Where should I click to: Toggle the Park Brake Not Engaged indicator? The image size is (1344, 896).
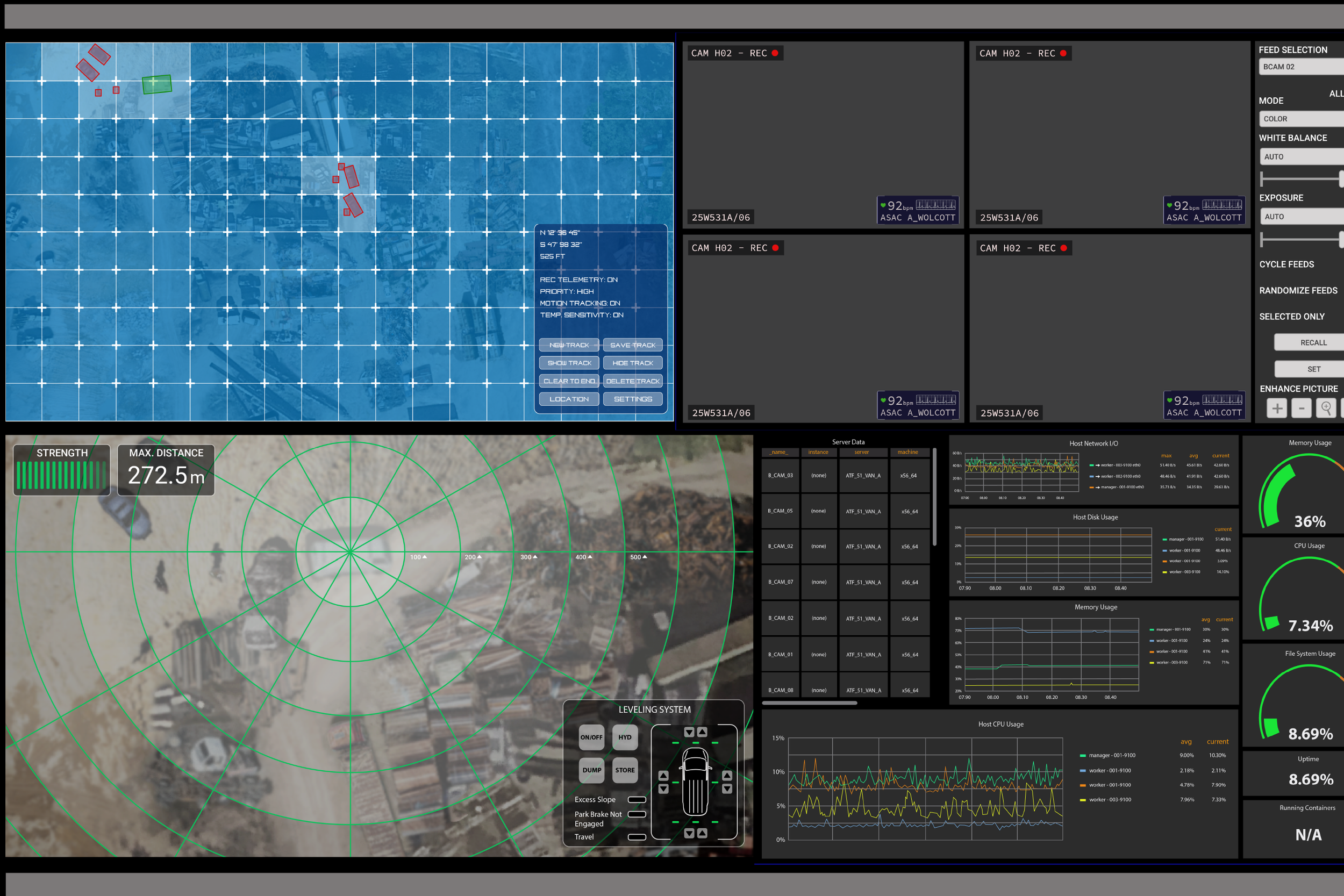tap(637, 814)
